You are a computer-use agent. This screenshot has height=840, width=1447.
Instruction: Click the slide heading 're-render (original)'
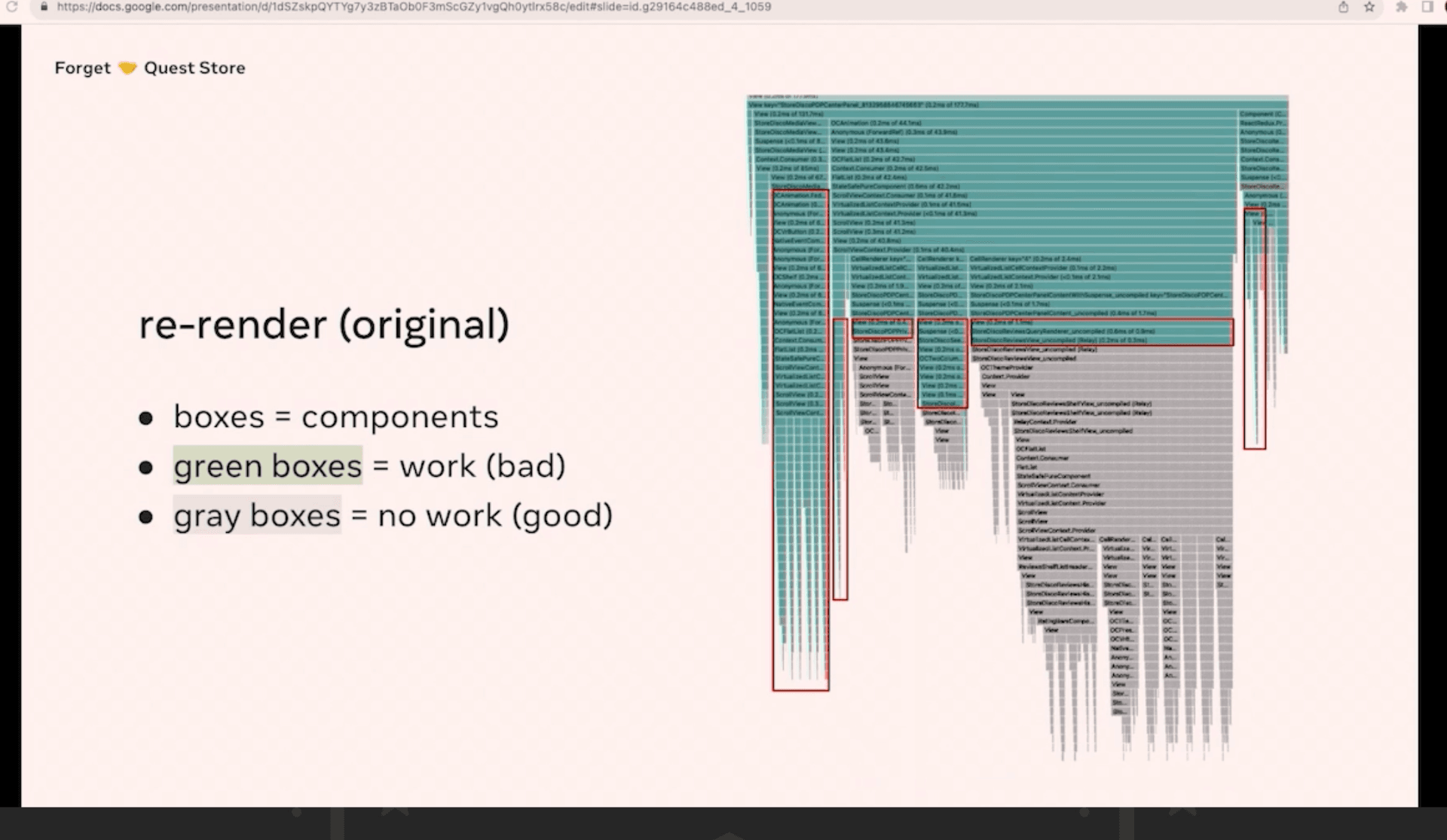(x=324, y=325)
